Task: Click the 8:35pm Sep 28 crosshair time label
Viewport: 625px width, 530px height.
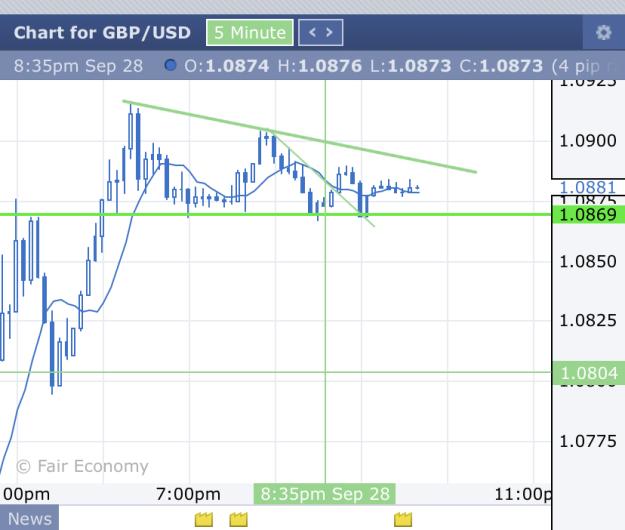Action: tap(325, 494)
